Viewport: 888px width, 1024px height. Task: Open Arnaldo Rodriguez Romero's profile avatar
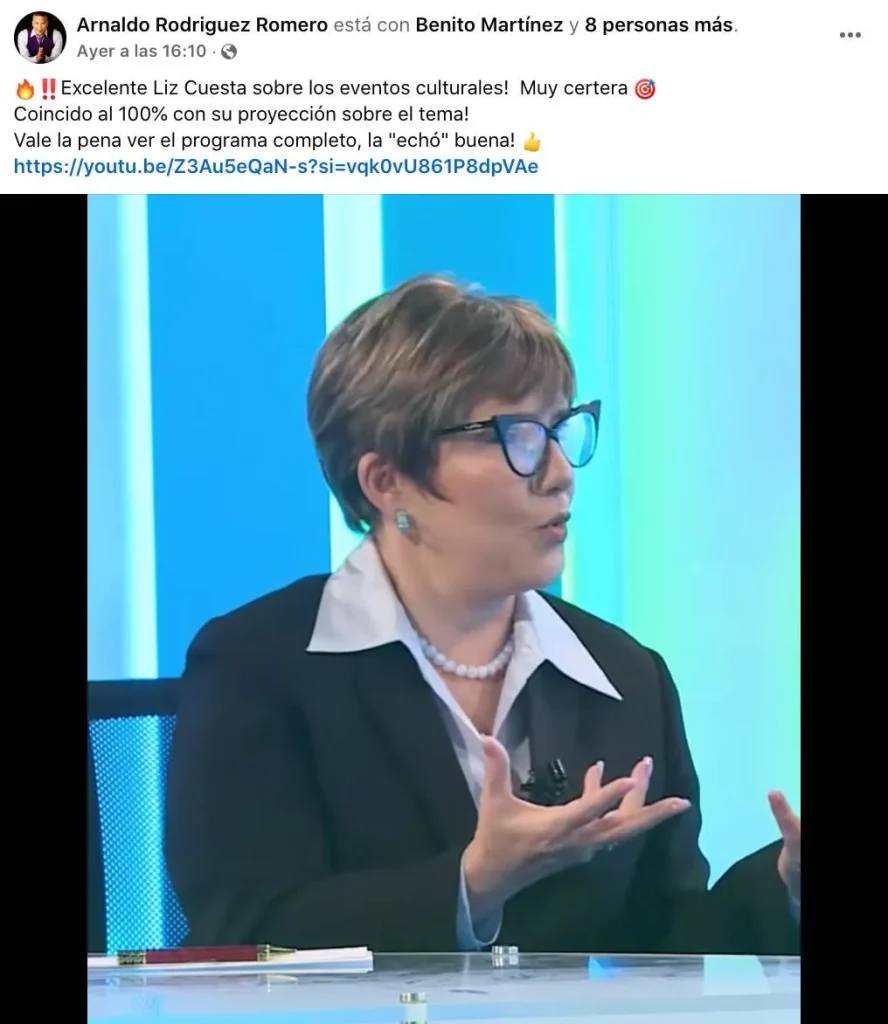click(40, 37)
